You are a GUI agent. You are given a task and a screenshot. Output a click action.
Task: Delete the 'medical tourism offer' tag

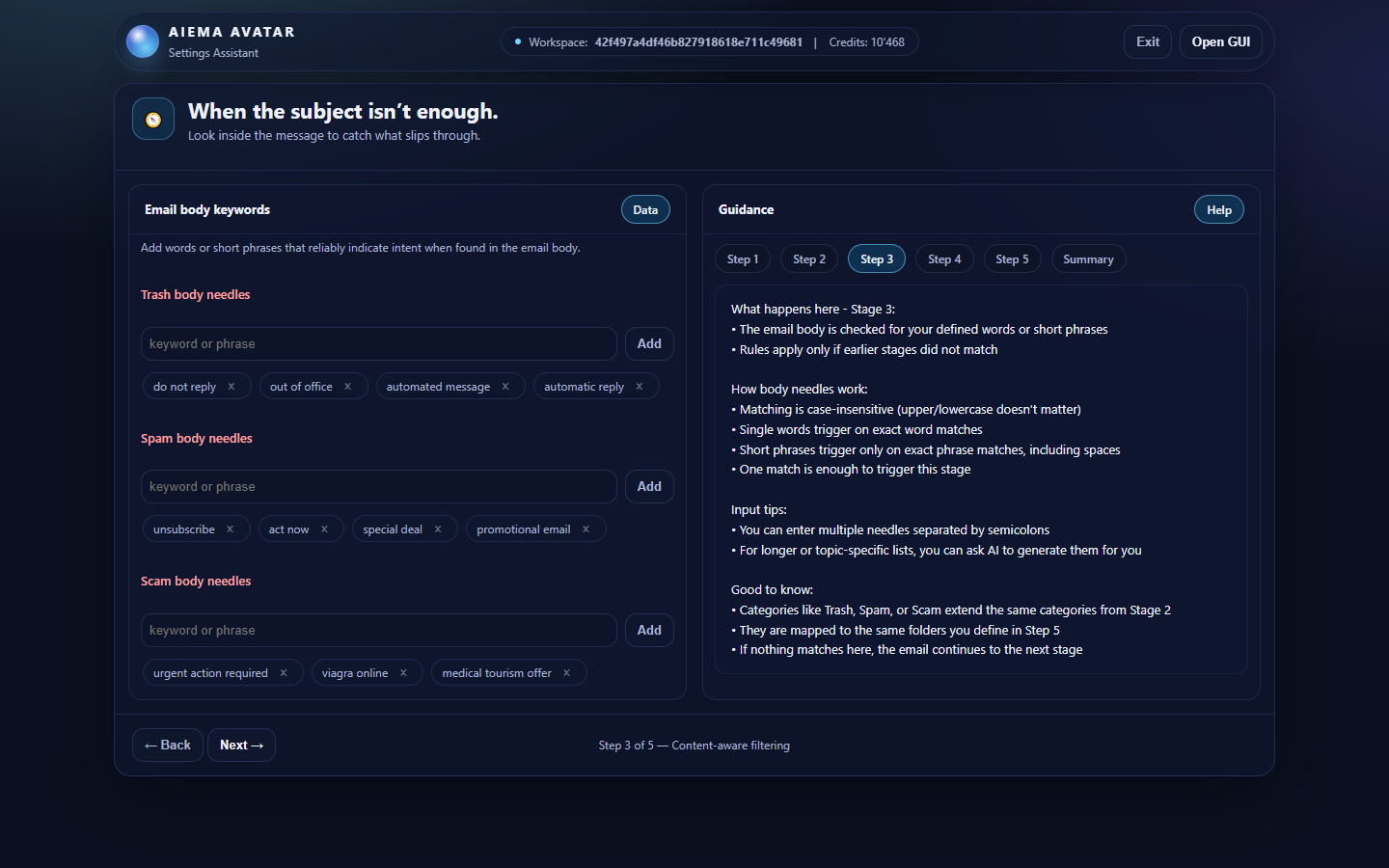567,673
